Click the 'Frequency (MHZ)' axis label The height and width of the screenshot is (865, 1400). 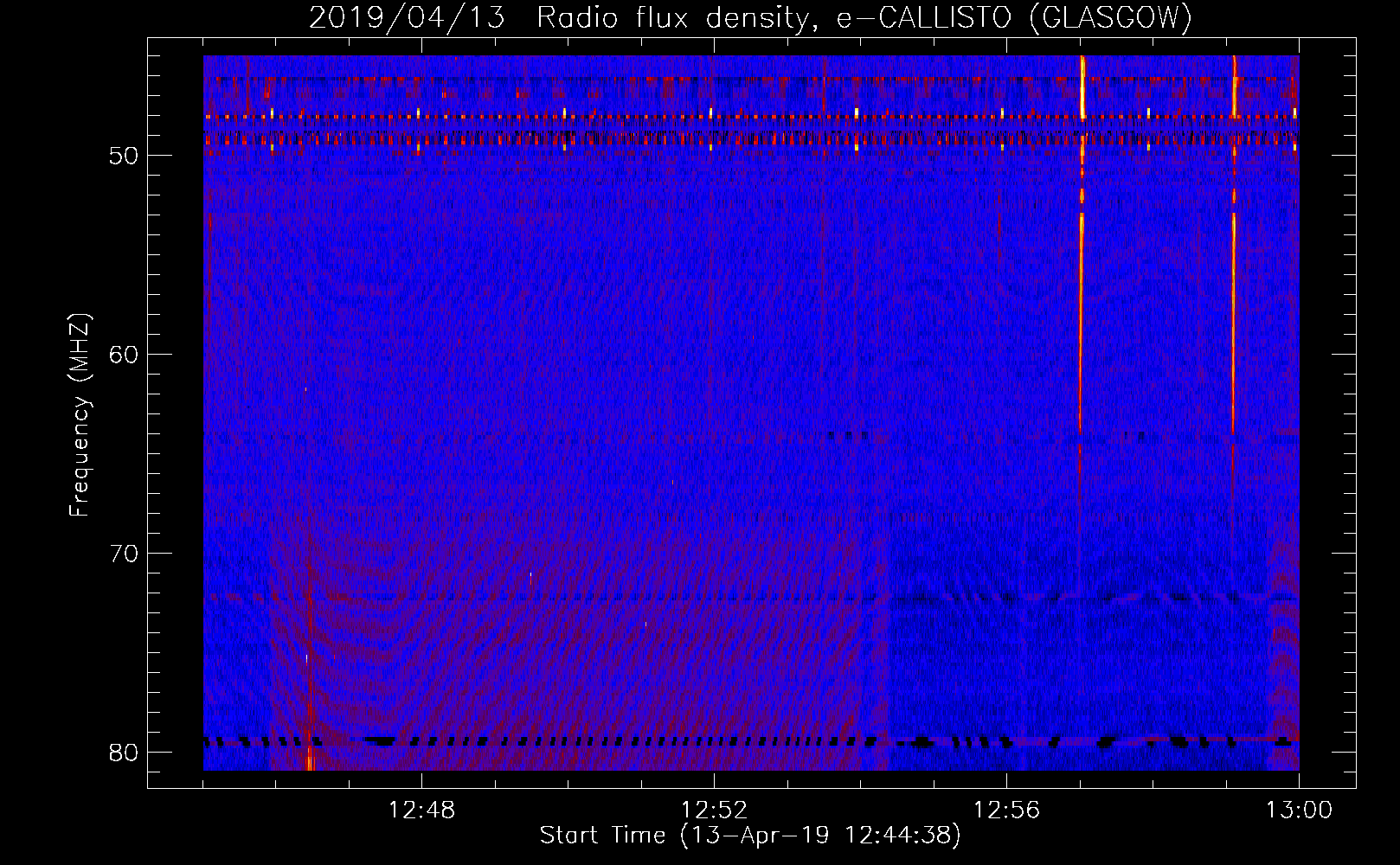(80, 415)
